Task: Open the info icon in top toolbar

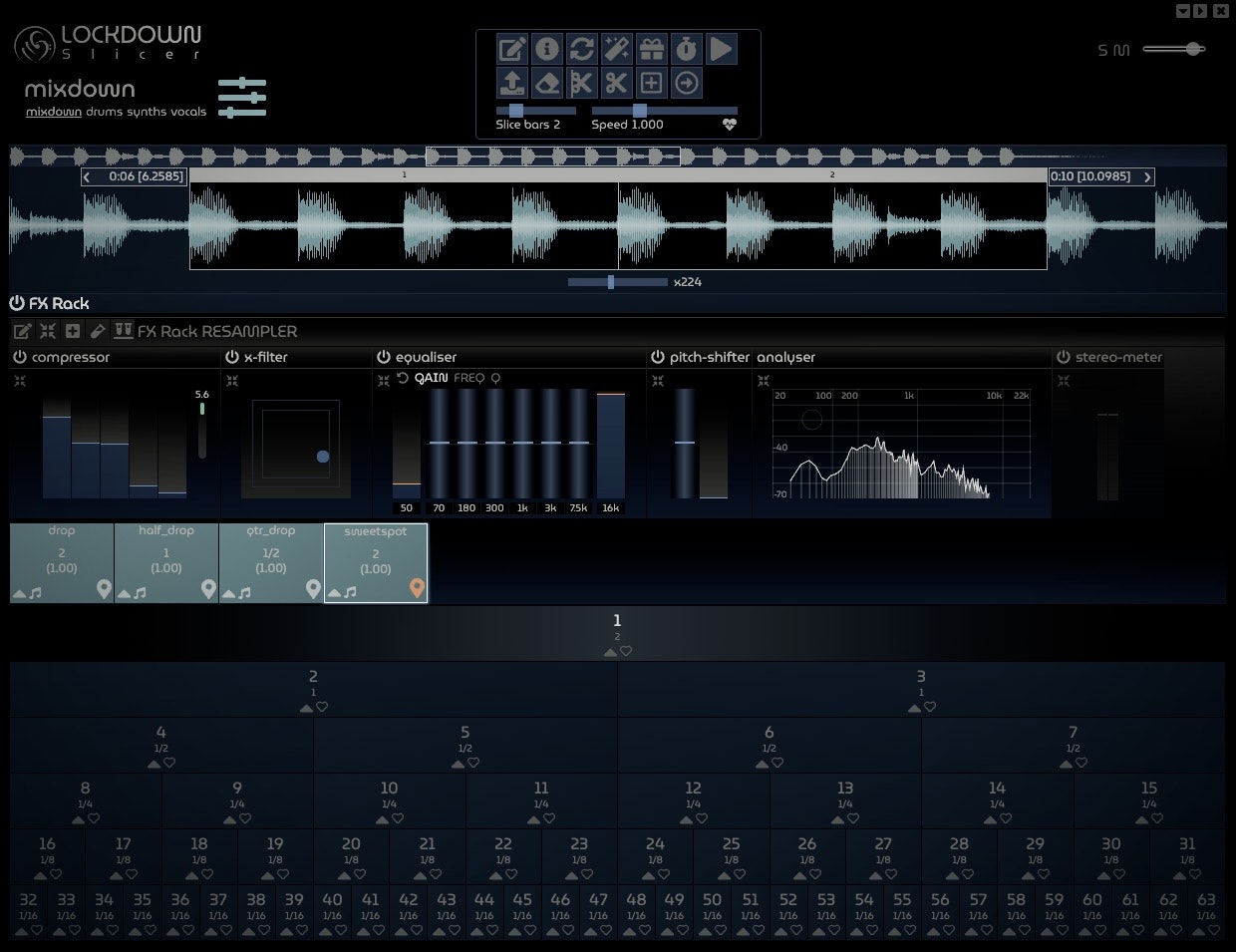Action: pyautogui.click(x=546, y=49)
